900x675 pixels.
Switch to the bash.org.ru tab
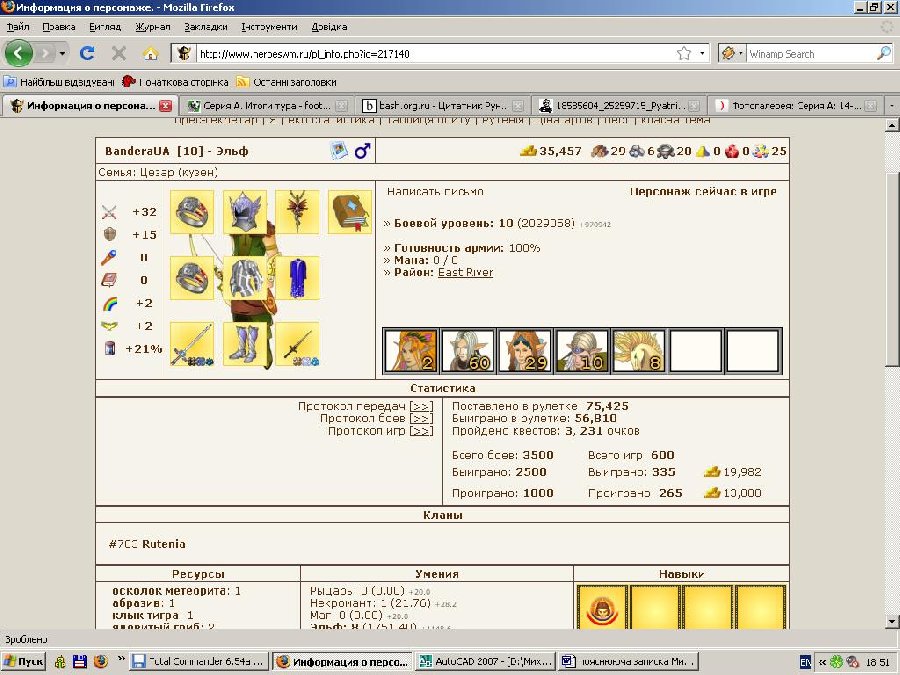pos(442,106)
